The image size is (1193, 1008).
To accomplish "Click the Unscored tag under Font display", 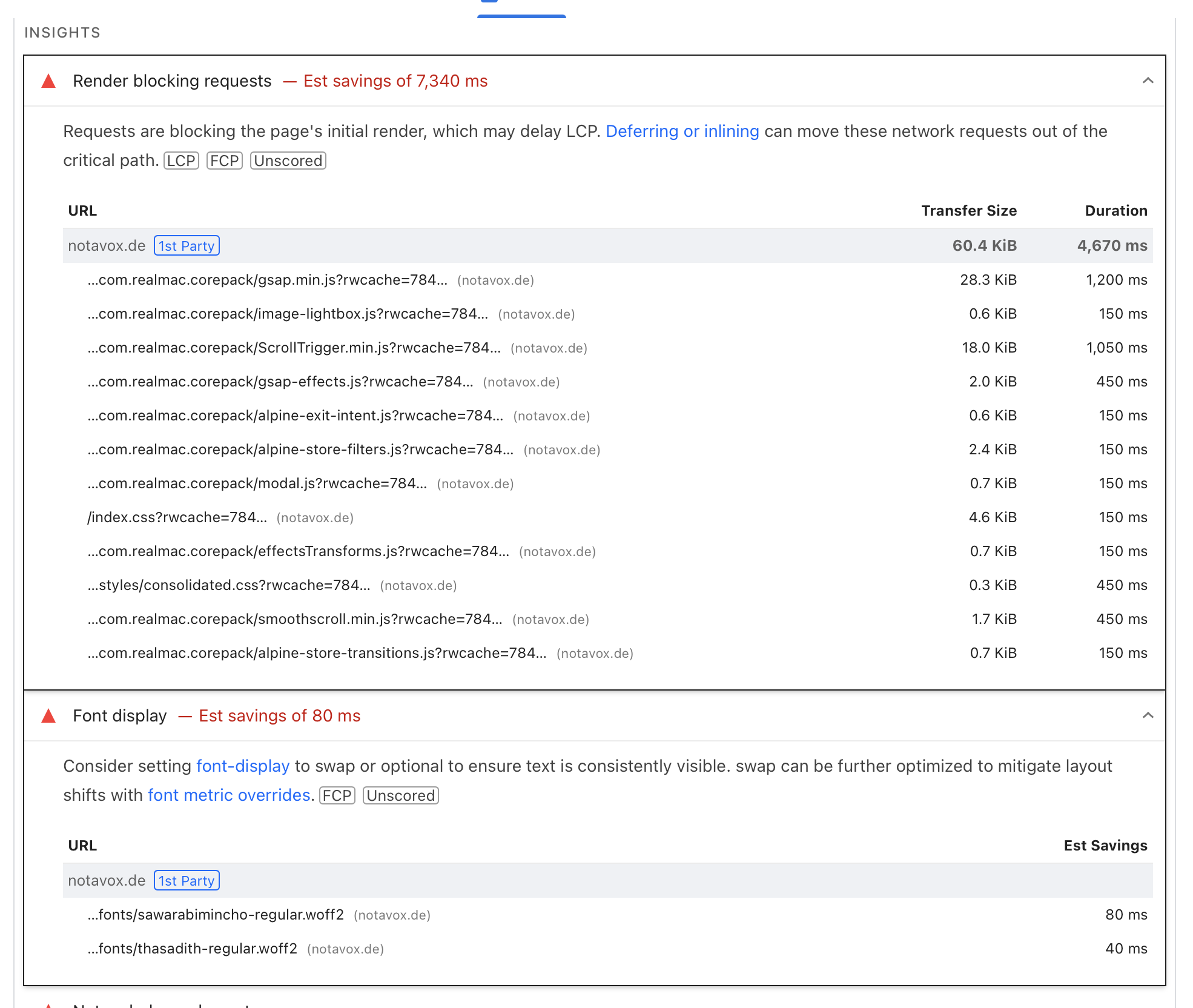I will click(x=400, y=796).
